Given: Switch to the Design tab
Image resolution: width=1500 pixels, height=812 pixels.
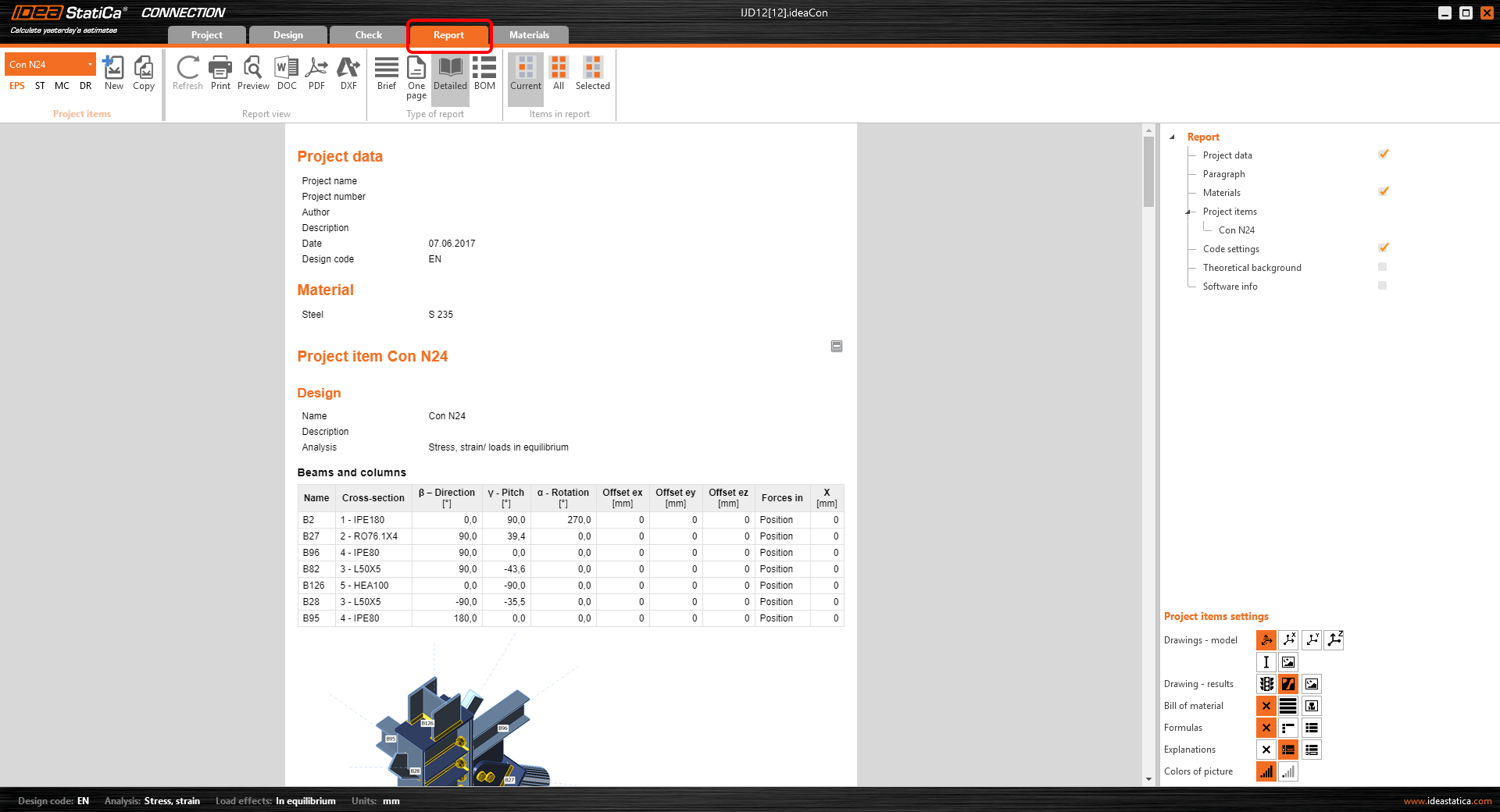Looking at the screenshot, I should pyautogui.click(x=288, y=35).
